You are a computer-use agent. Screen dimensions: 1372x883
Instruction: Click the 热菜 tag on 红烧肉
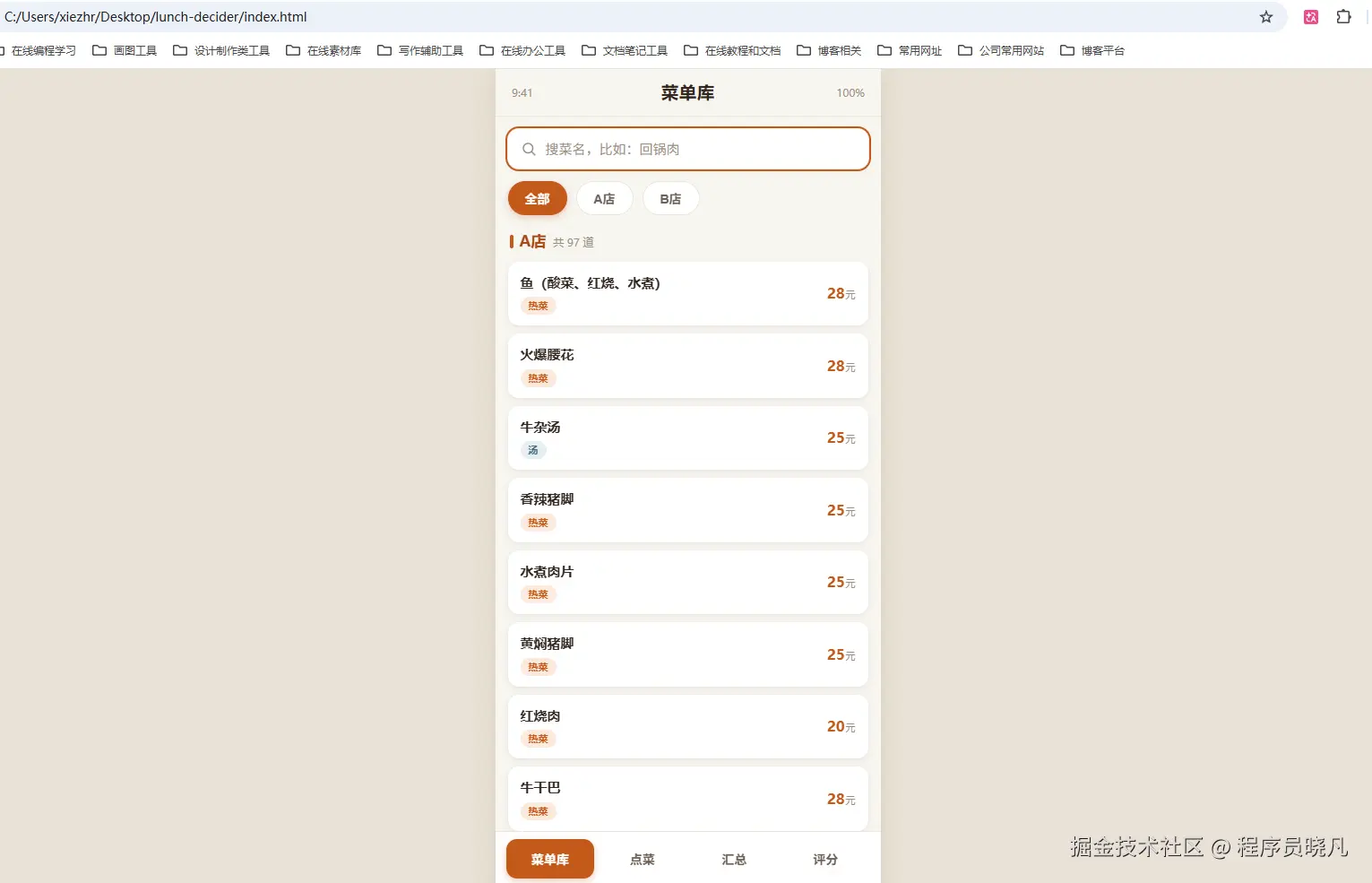538,739
